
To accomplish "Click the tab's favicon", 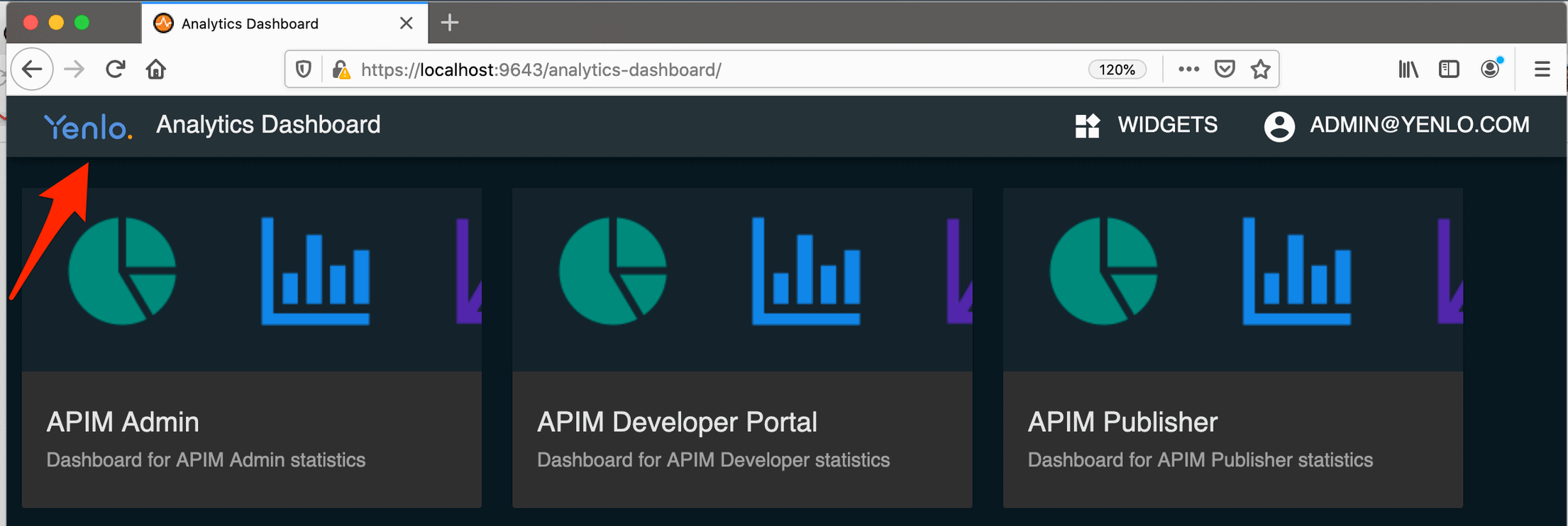I will click(164, 23).
